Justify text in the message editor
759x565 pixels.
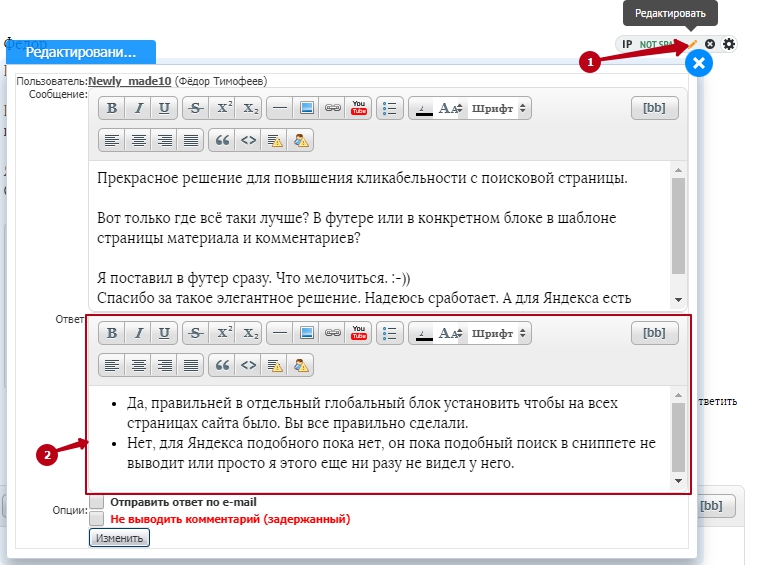pos(190,140)
